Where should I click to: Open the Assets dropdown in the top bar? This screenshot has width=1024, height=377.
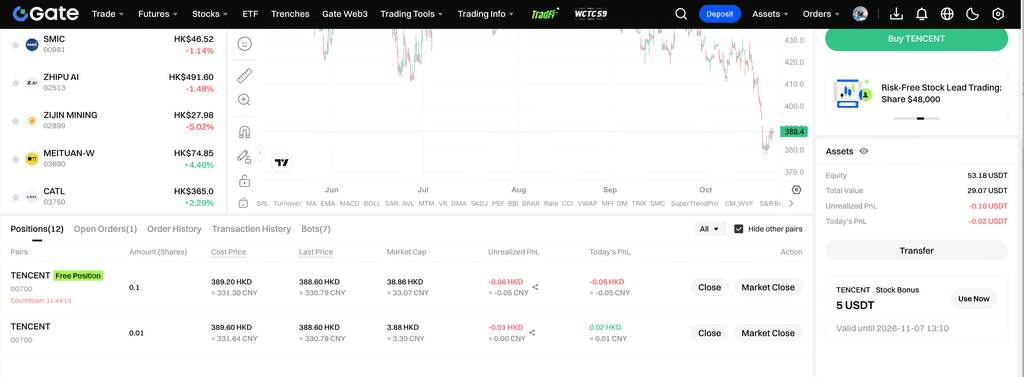point(770,14)
